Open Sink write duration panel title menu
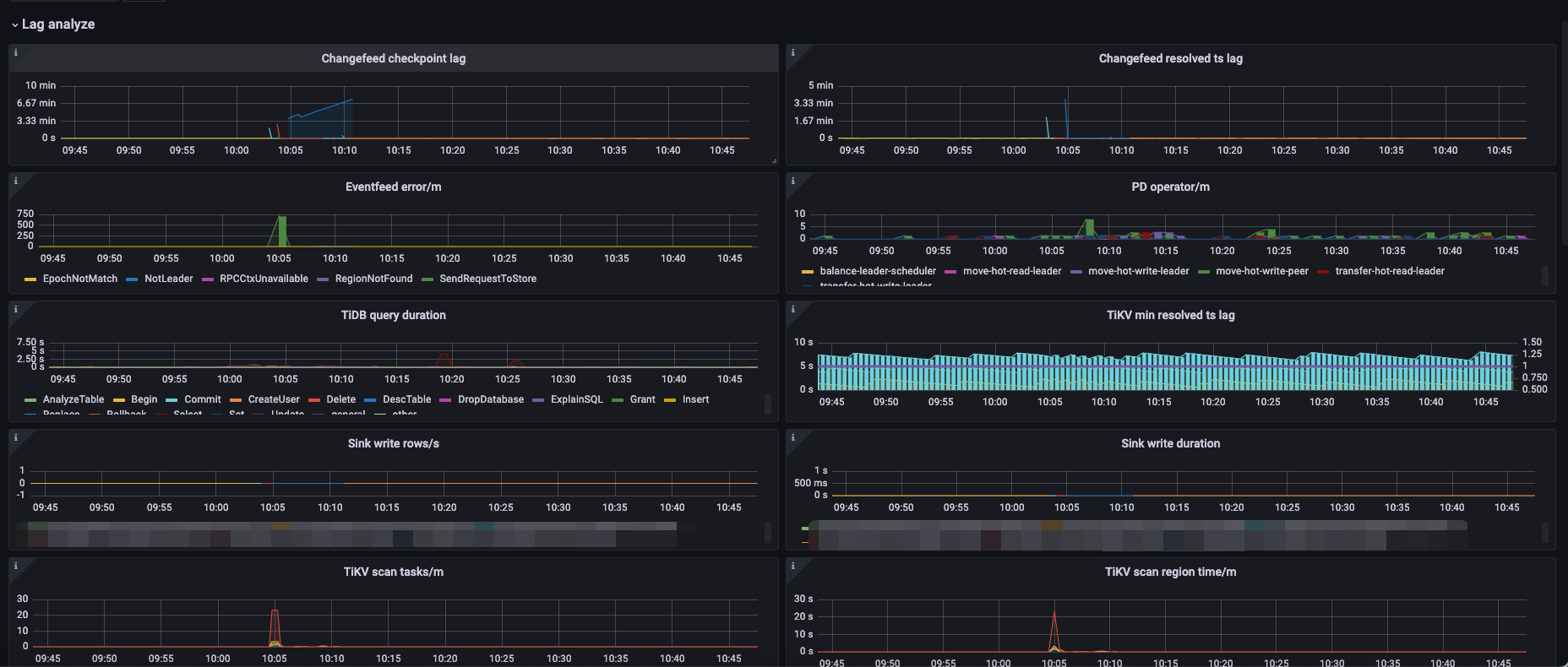This screenshot has width=1568, height=667. (x=1170, y=443)
